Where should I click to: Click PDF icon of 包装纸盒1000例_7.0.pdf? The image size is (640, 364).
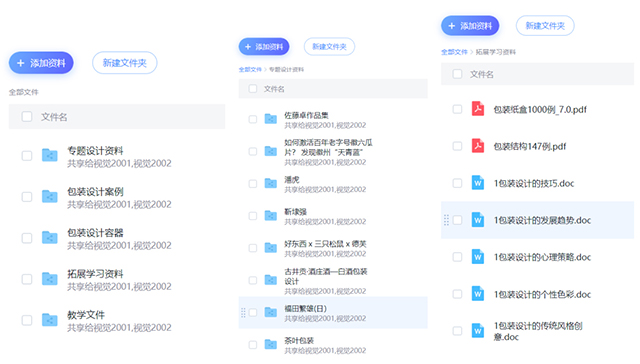pos(478,109)
